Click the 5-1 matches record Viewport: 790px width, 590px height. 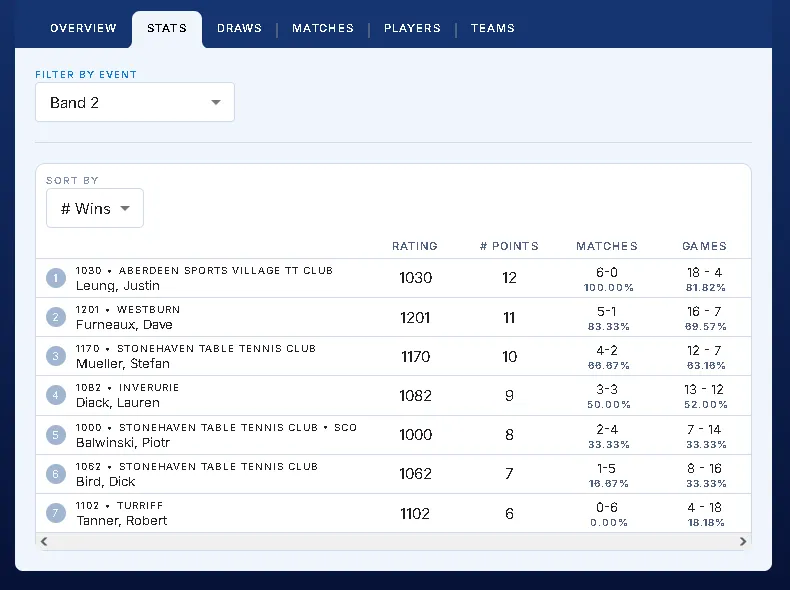click(607, 311)
